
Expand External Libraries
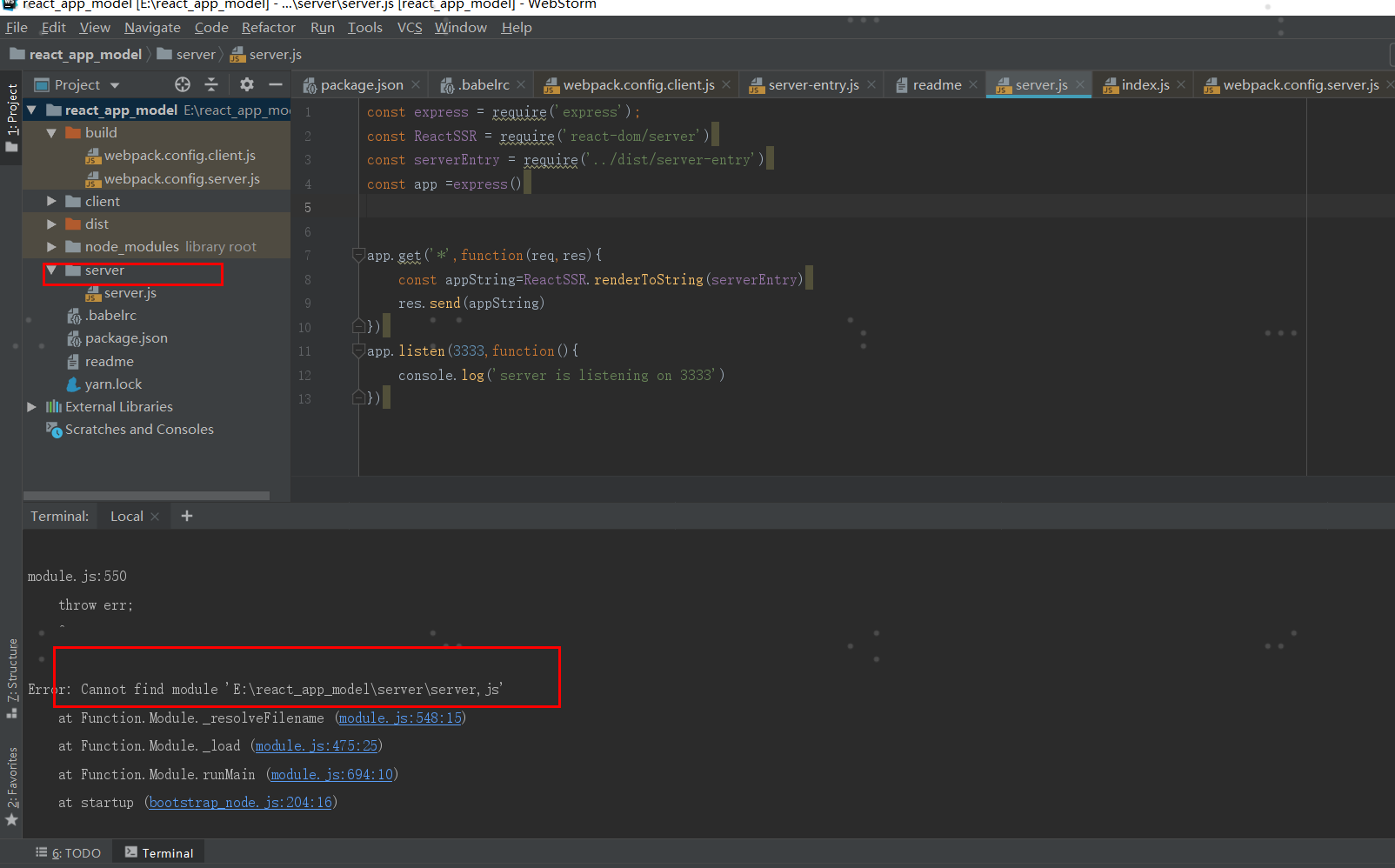click(32, 406)
